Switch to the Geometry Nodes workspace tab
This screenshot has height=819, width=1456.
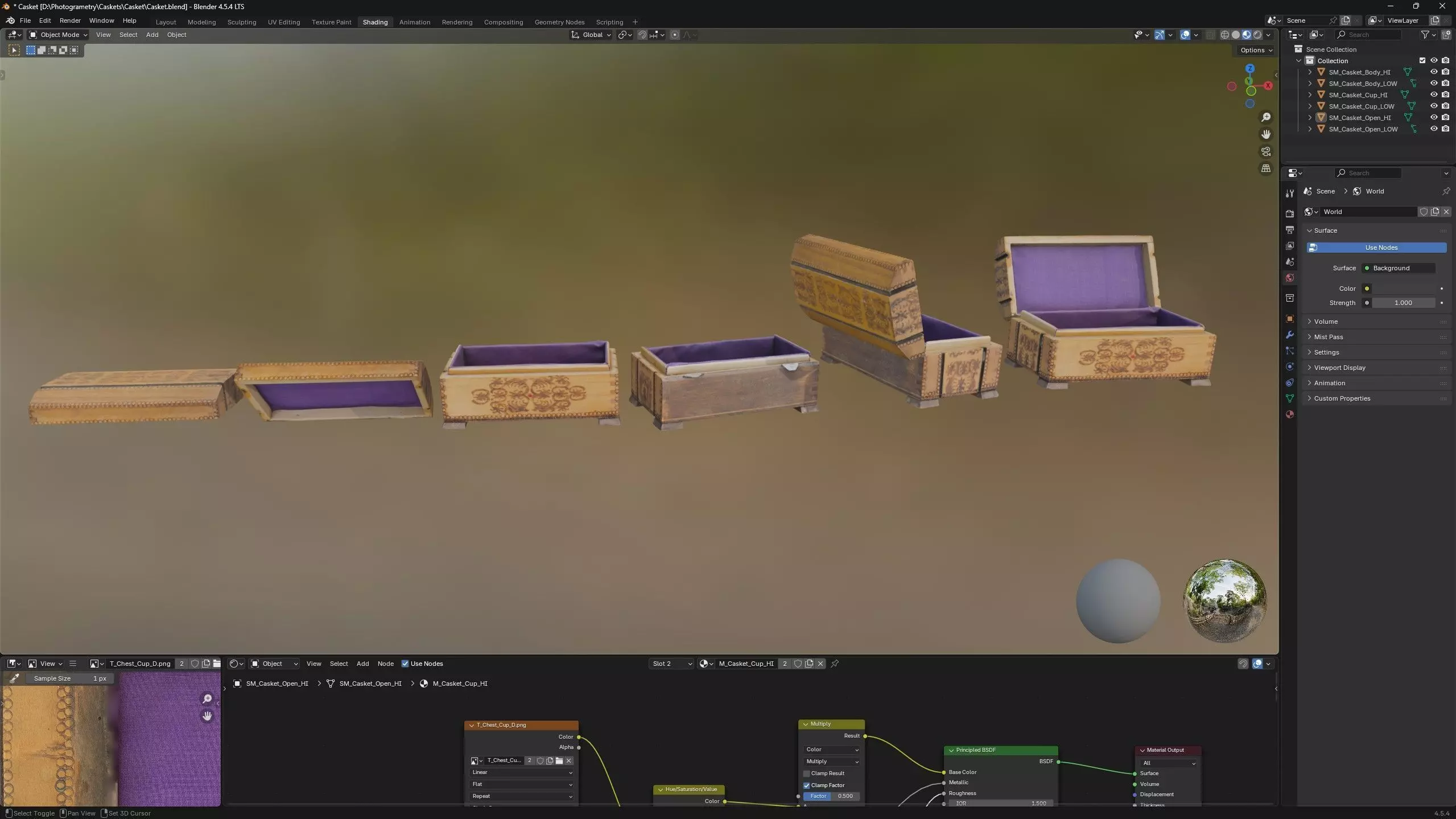point(559,22)
